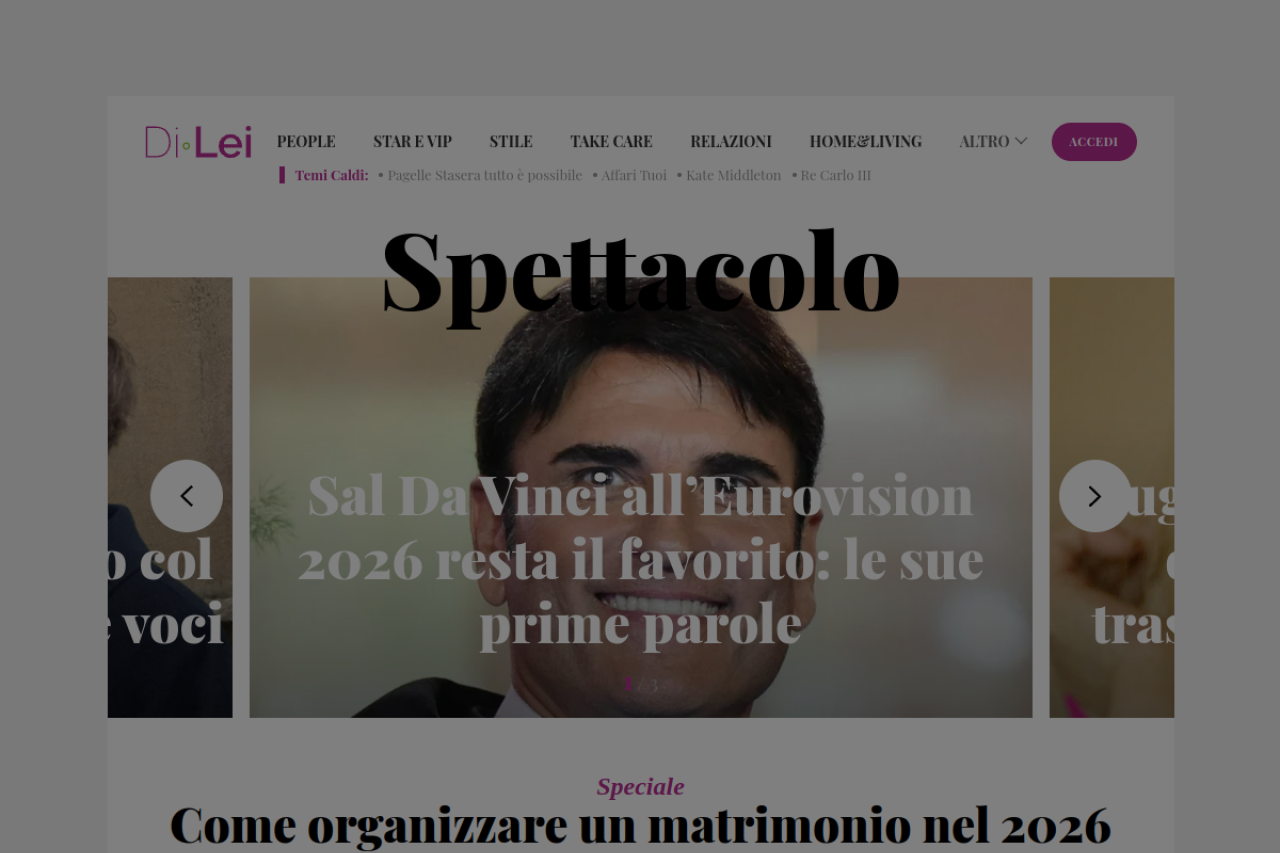Select the partially visible left slide
Viewport: 1280px width, 853px height.
point(170,497)
